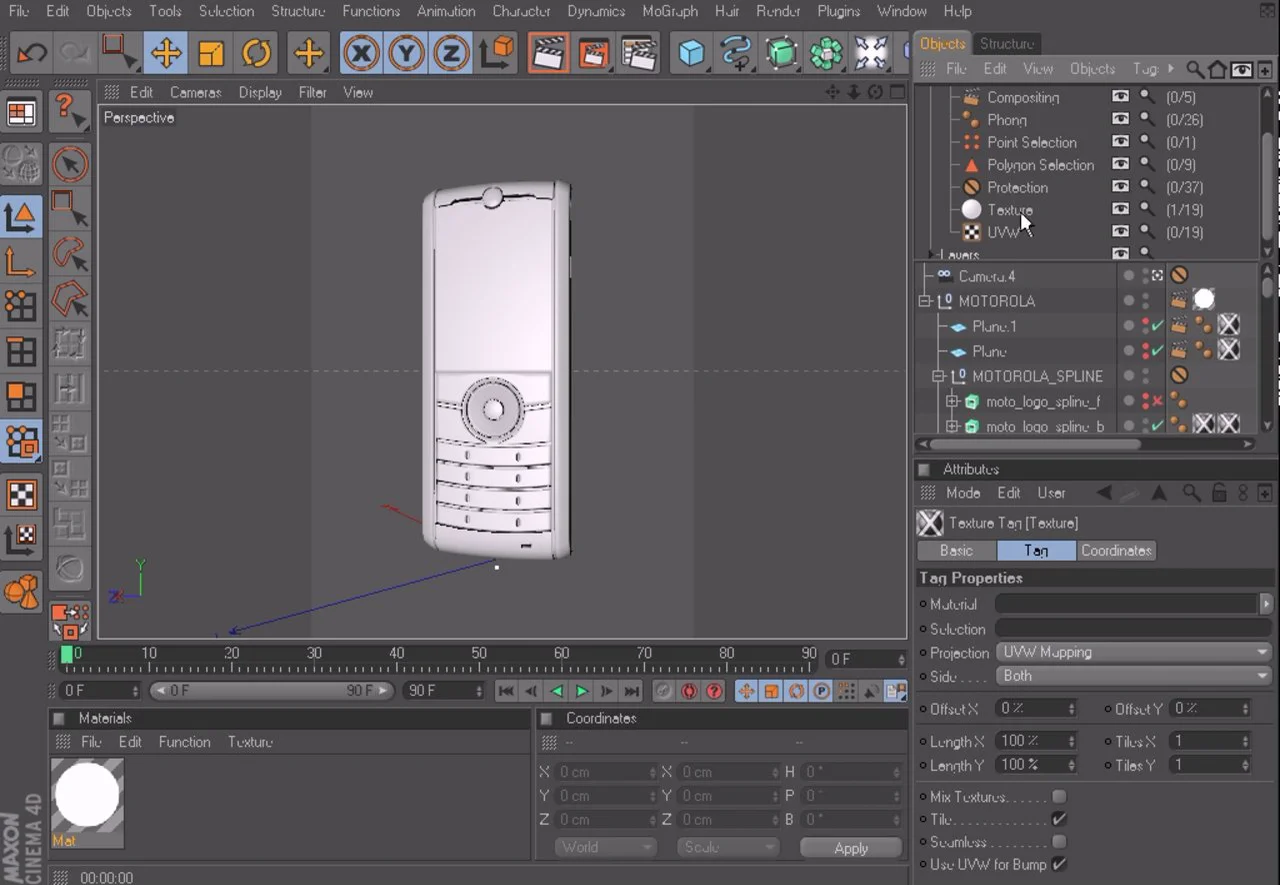Click the home icon in Objects panel

1218,69
